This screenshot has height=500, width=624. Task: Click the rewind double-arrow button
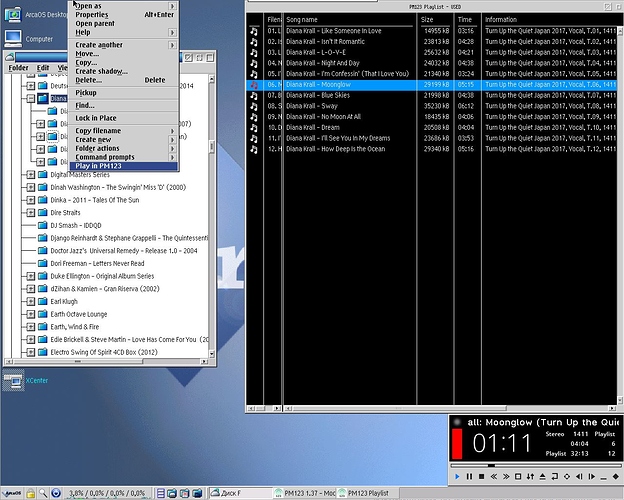(x=494, y=476)
